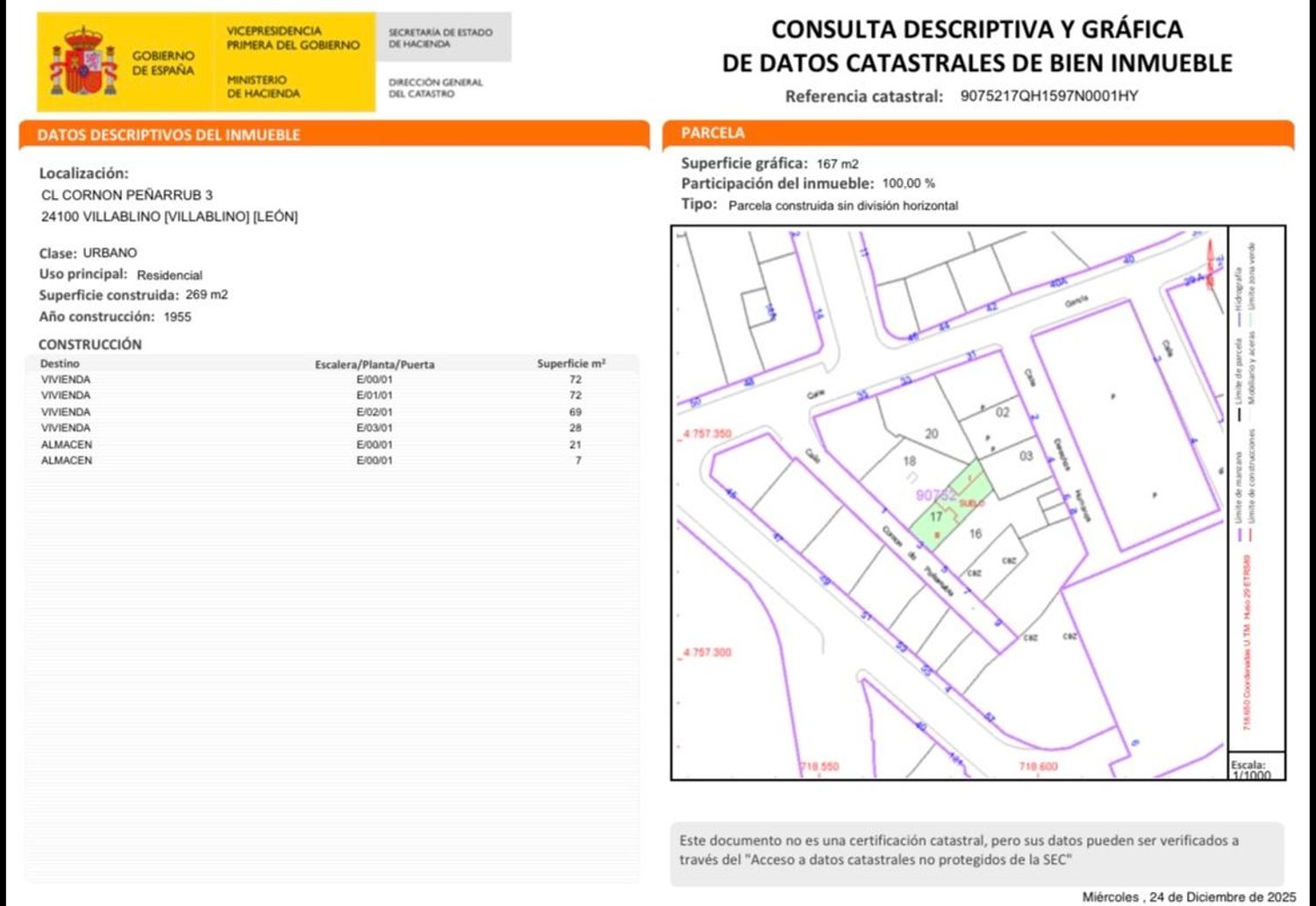Click 'ALMACEN' in the row with surface 21
1316x906 pixels.
(67, 445)
